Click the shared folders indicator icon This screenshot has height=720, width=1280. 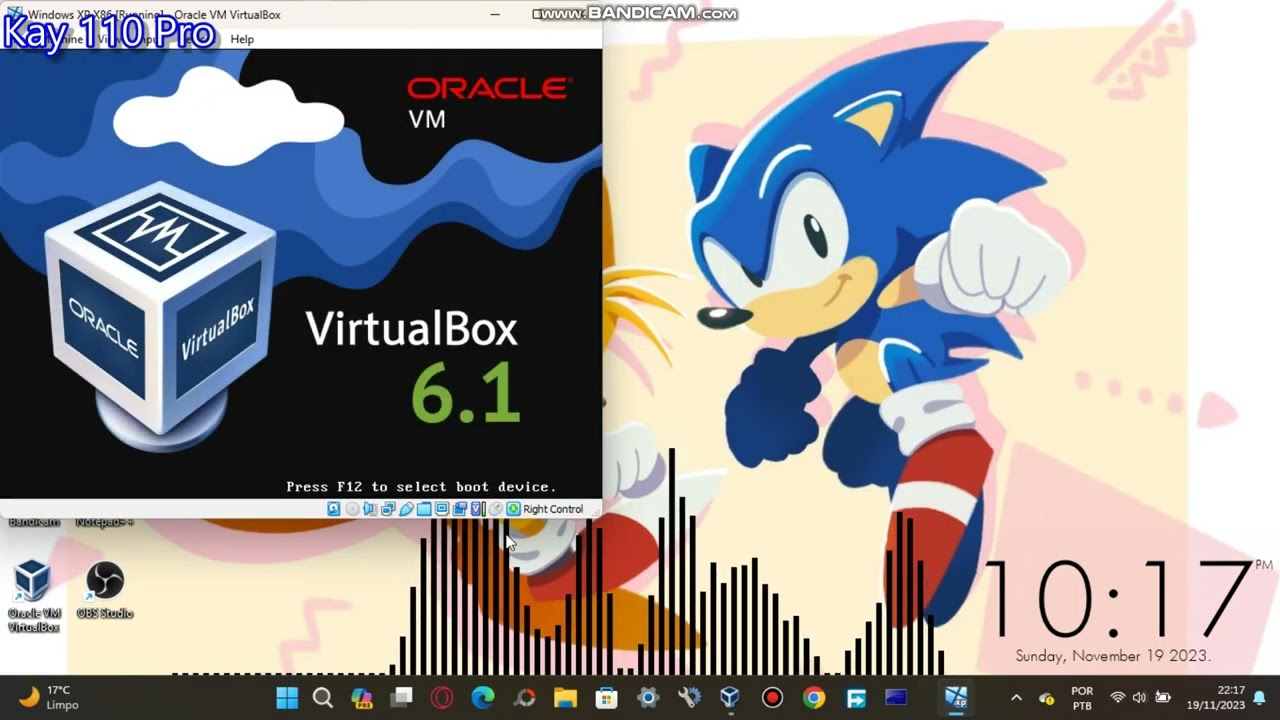(424, 509)
